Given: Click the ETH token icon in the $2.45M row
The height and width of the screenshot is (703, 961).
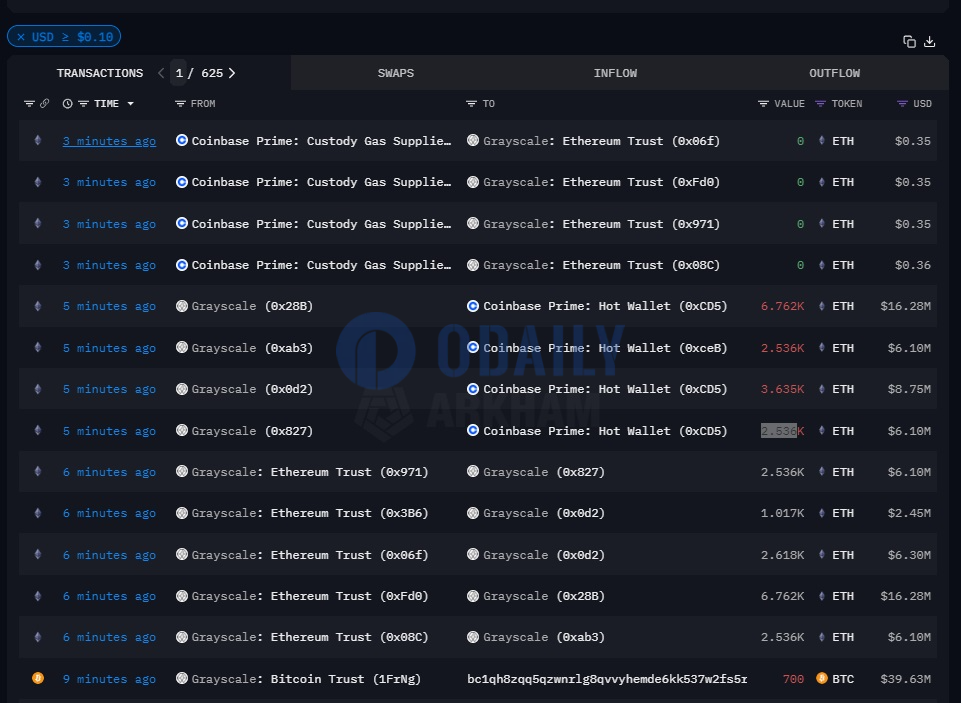Looking at the screenshot, I should click(x=822, y=512).
